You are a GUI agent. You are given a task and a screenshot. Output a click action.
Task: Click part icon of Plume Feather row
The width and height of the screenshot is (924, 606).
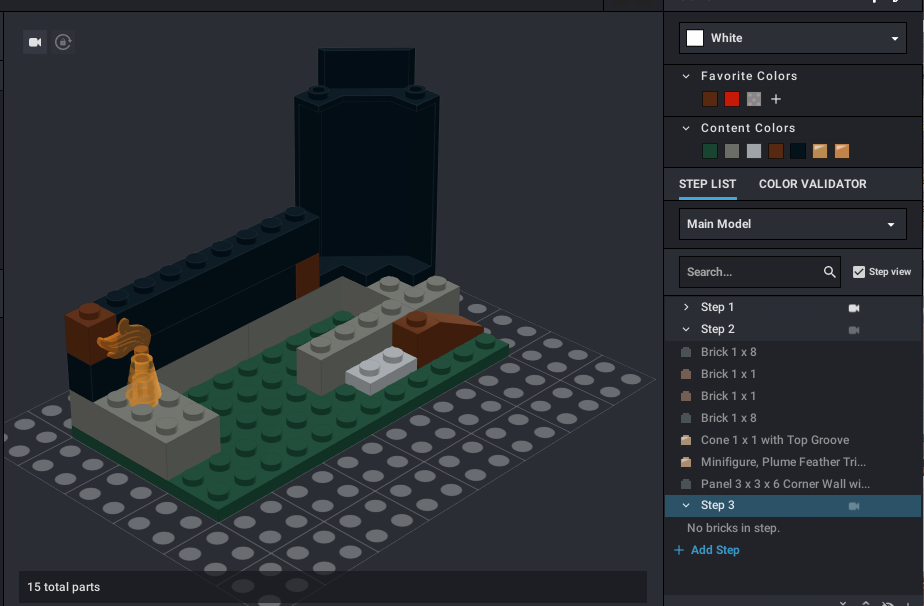pos(686,462)
